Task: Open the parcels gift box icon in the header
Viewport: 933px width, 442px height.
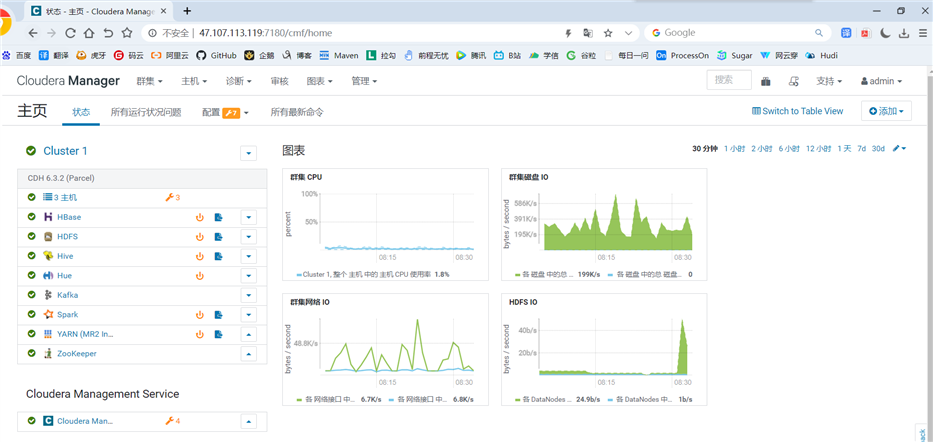Action: click(766, 81)
